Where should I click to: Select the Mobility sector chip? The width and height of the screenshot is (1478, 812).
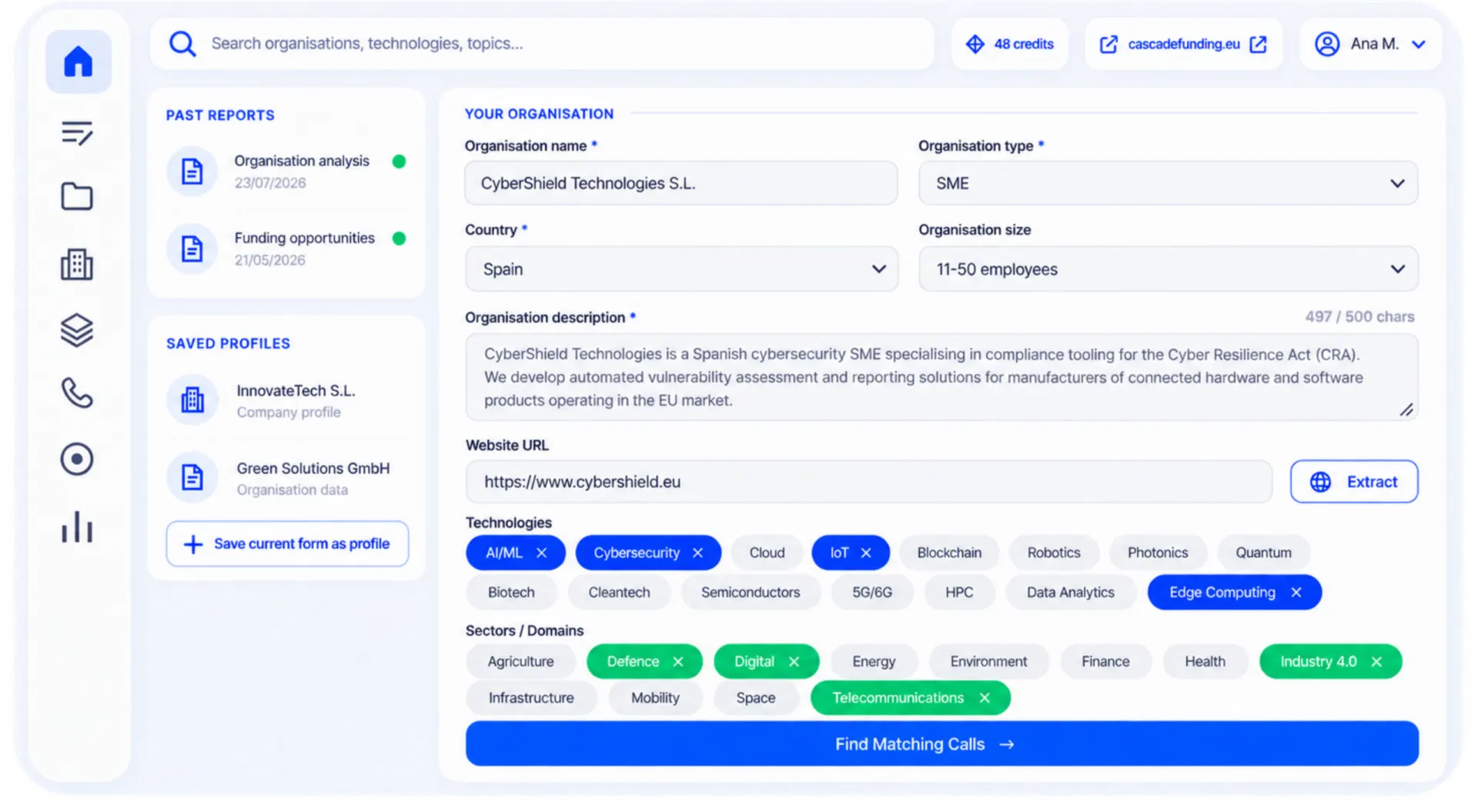[x=655, y=698]
